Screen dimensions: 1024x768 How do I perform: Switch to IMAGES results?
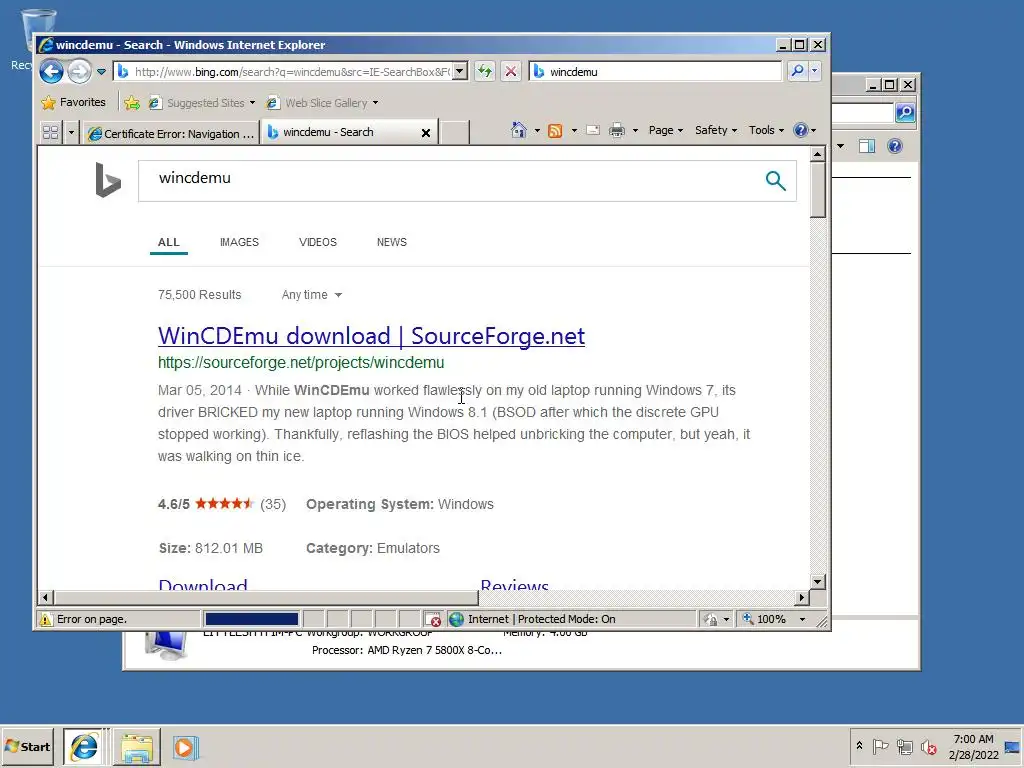(x=239, y=242)
